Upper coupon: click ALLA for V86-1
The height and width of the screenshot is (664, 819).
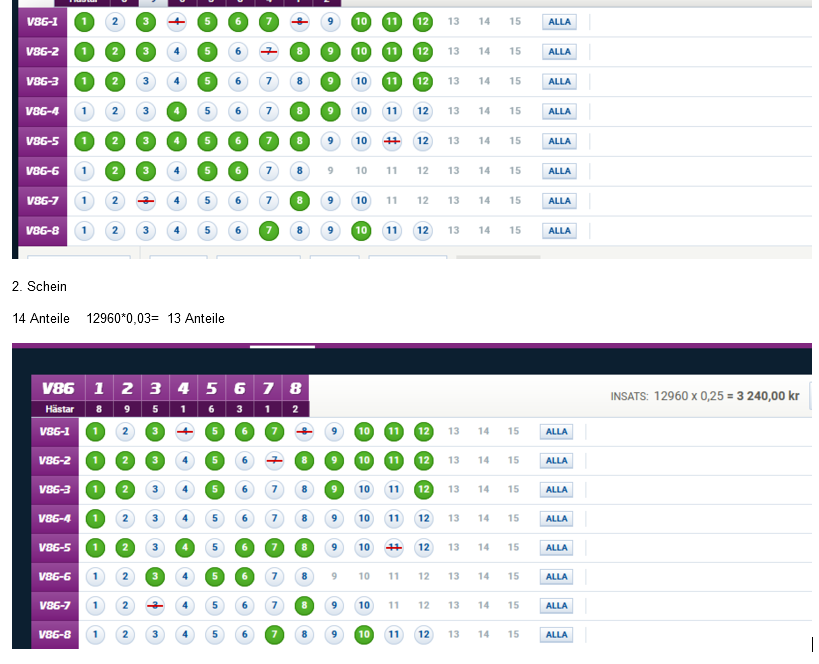point(559,22)
